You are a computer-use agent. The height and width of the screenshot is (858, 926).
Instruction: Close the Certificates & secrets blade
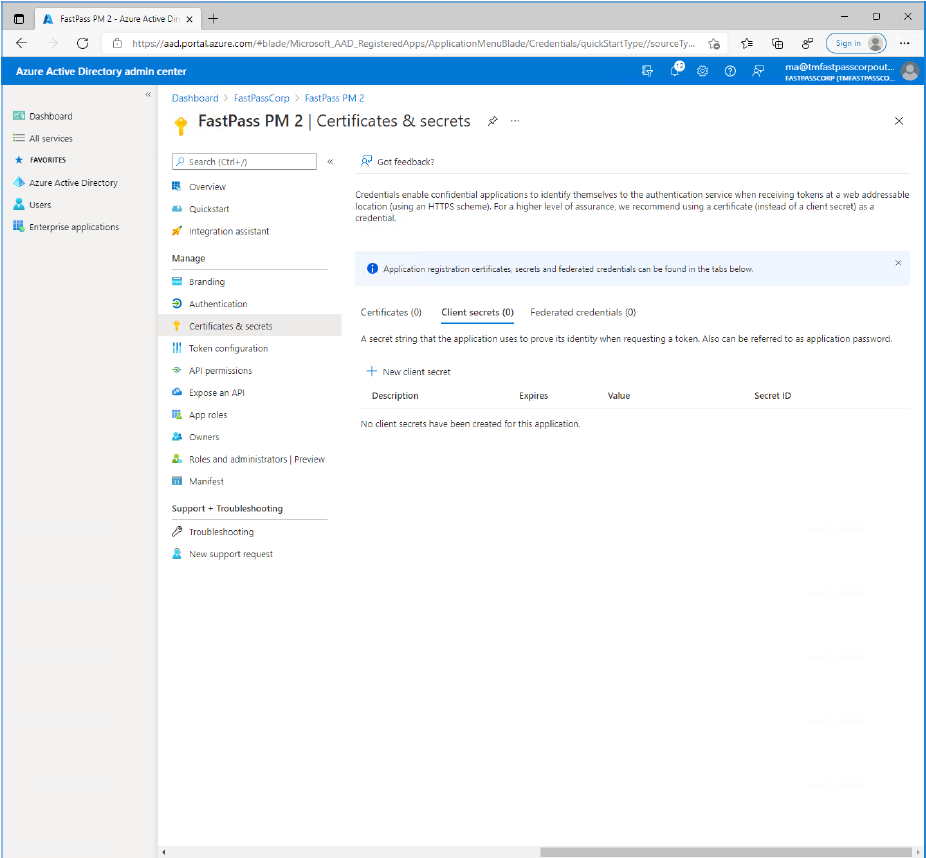[898, 121]
